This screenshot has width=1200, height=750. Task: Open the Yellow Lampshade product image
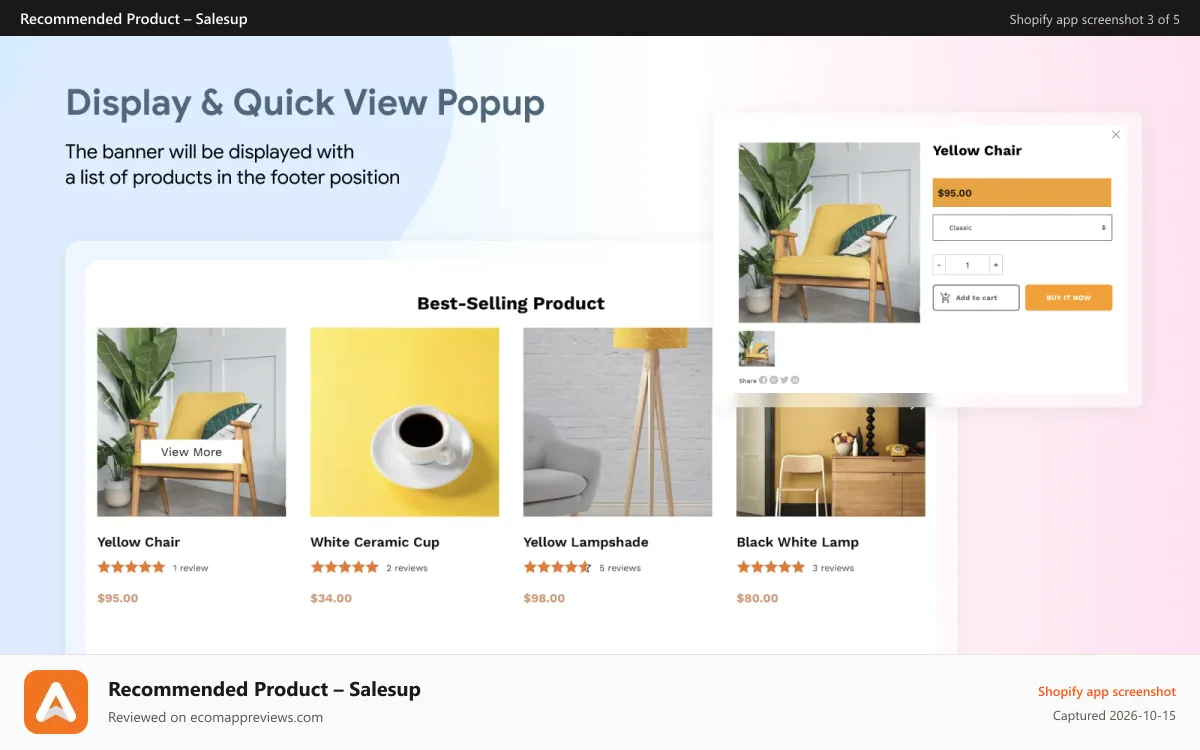coord(618,422)
